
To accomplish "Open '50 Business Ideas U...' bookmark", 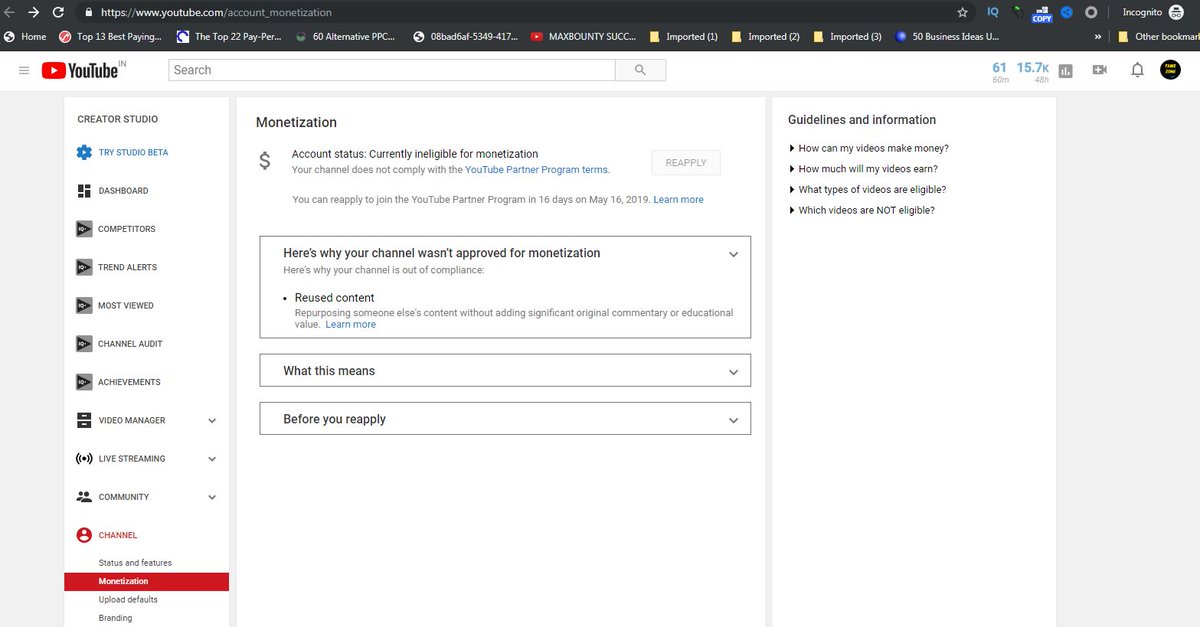I will tap(948, 37).
